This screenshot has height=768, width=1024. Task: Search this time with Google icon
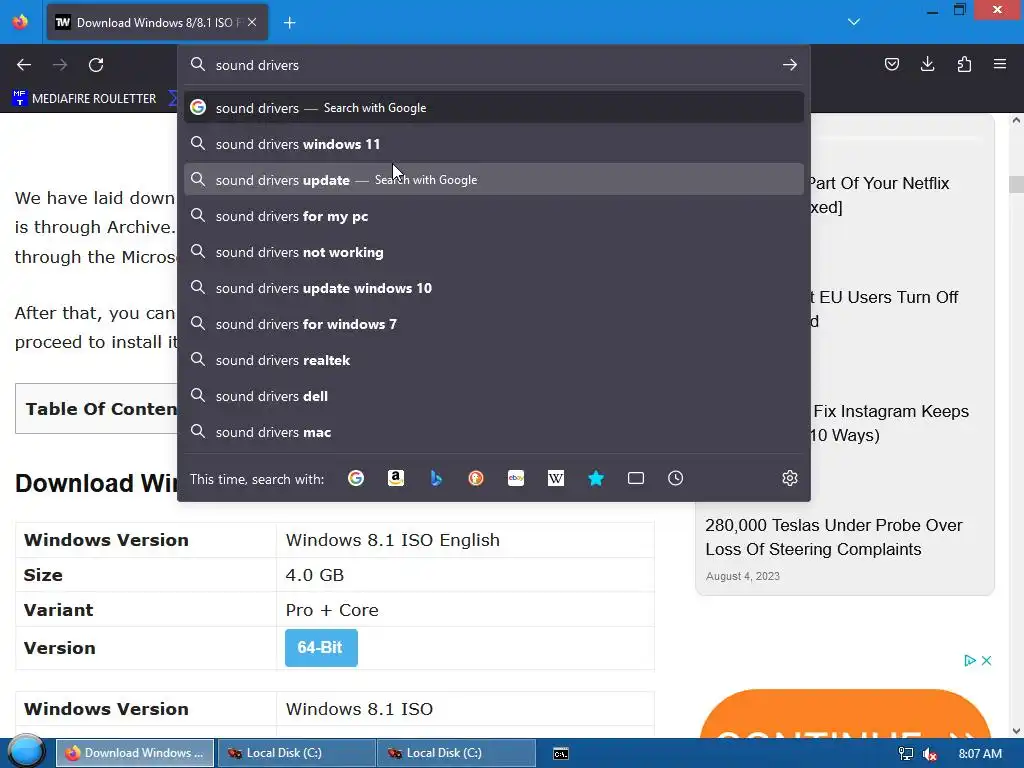(x=356, y=478)
